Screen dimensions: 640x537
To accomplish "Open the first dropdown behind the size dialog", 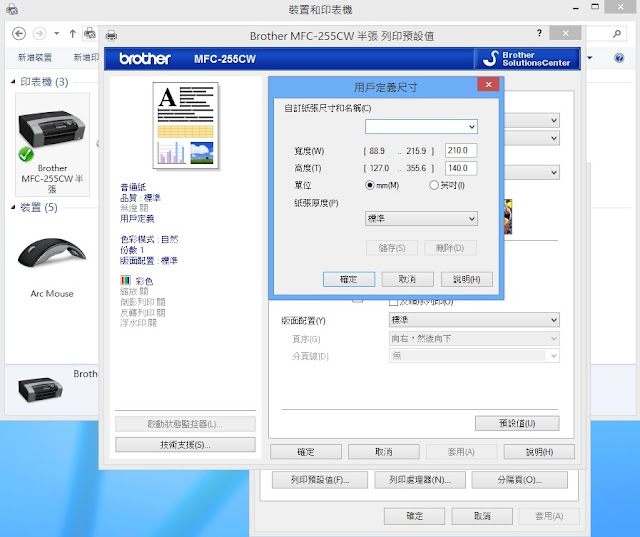I will tap(531, 120).
